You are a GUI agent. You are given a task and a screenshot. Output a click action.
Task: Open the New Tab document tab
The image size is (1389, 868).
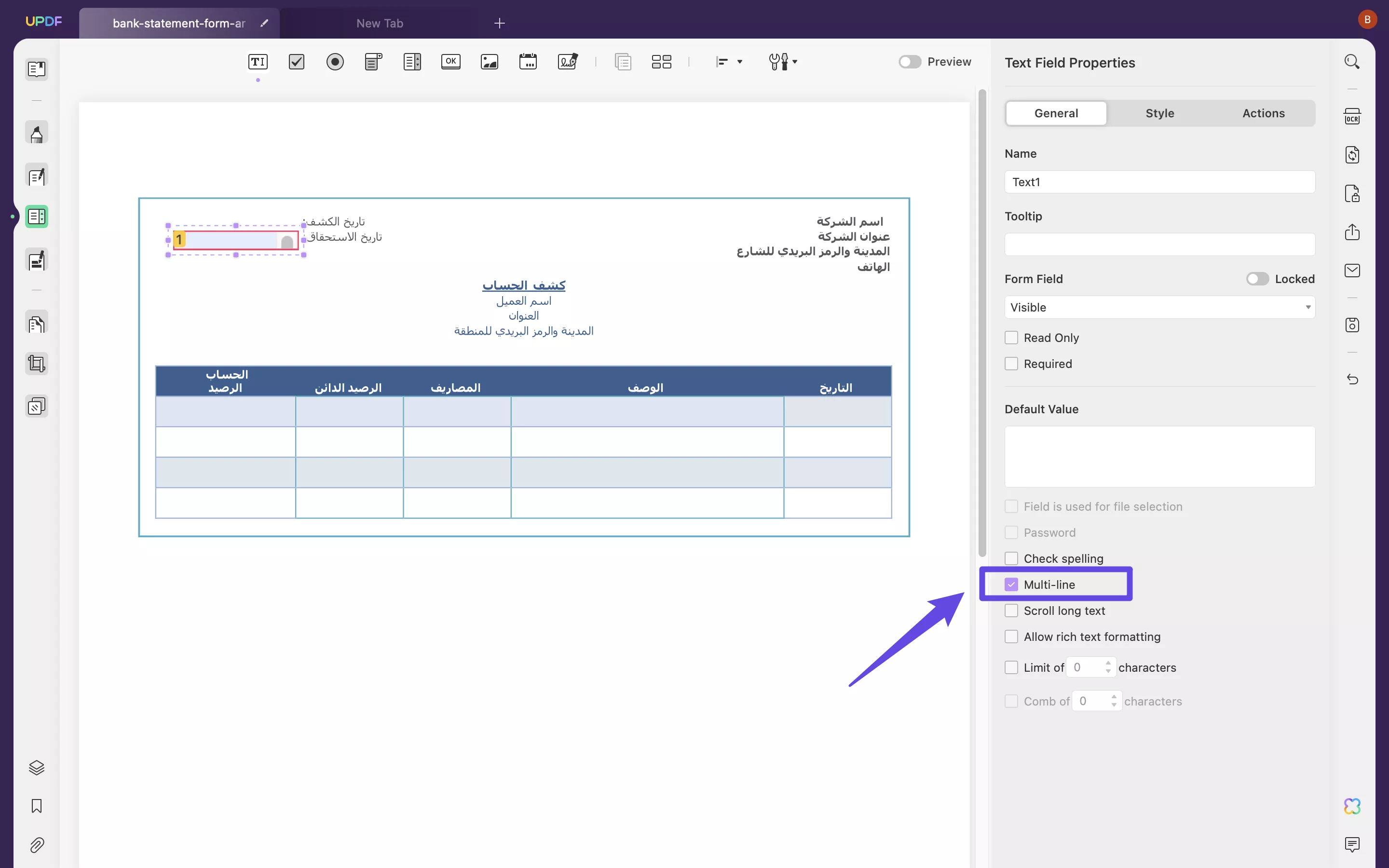380,24
